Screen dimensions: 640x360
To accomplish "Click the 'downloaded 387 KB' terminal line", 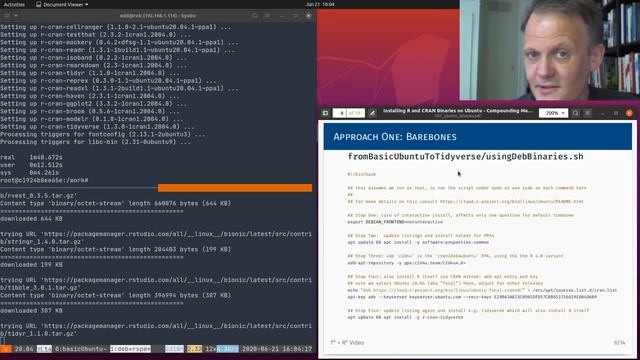I will click(x=31, y=311).
